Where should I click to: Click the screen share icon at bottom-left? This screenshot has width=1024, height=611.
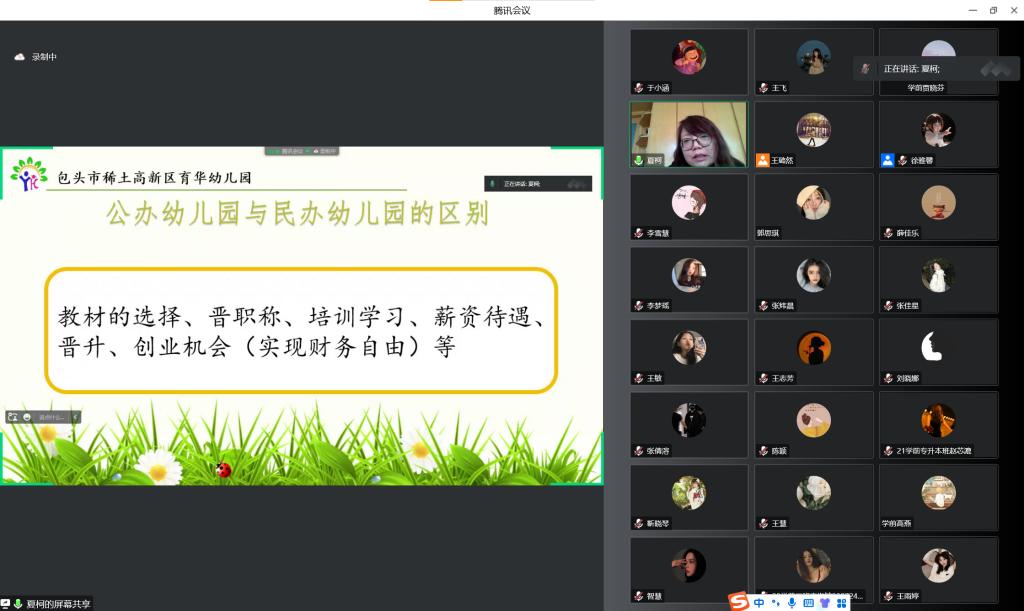click(6, 604)
